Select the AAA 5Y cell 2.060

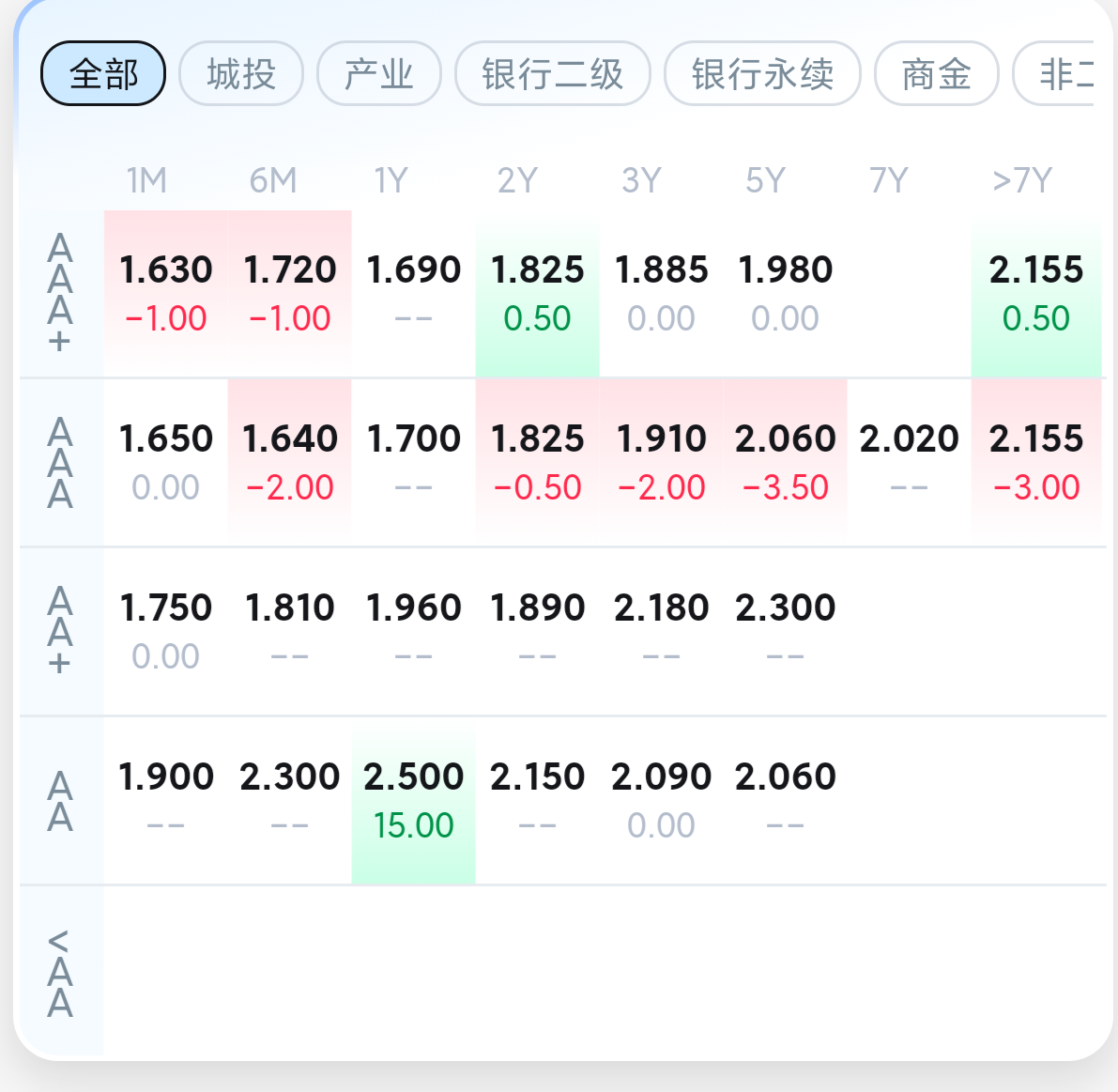click(x=785, y=460)
